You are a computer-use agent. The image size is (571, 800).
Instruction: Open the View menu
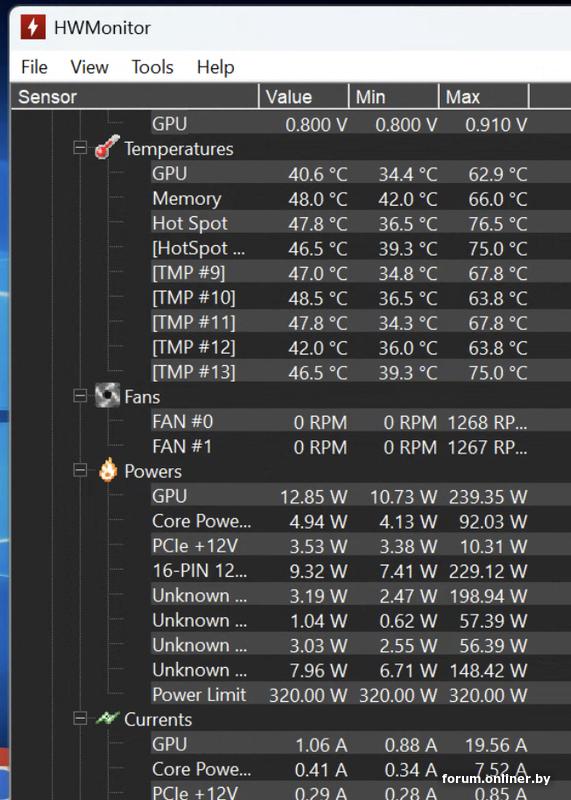point(89,67)
